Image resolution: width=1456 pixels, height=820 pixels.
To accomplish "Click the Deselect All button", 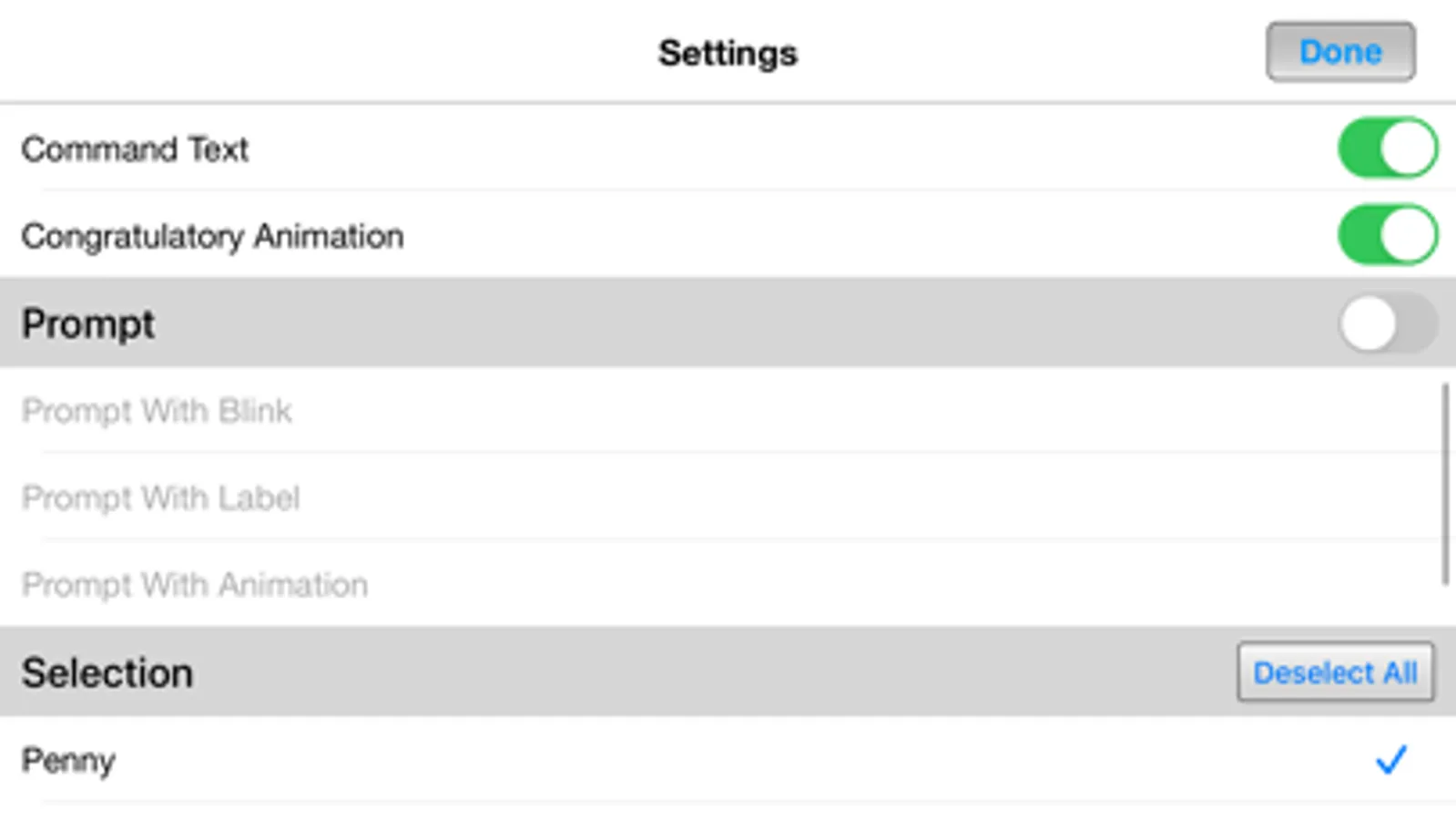I will [1335, 672].
